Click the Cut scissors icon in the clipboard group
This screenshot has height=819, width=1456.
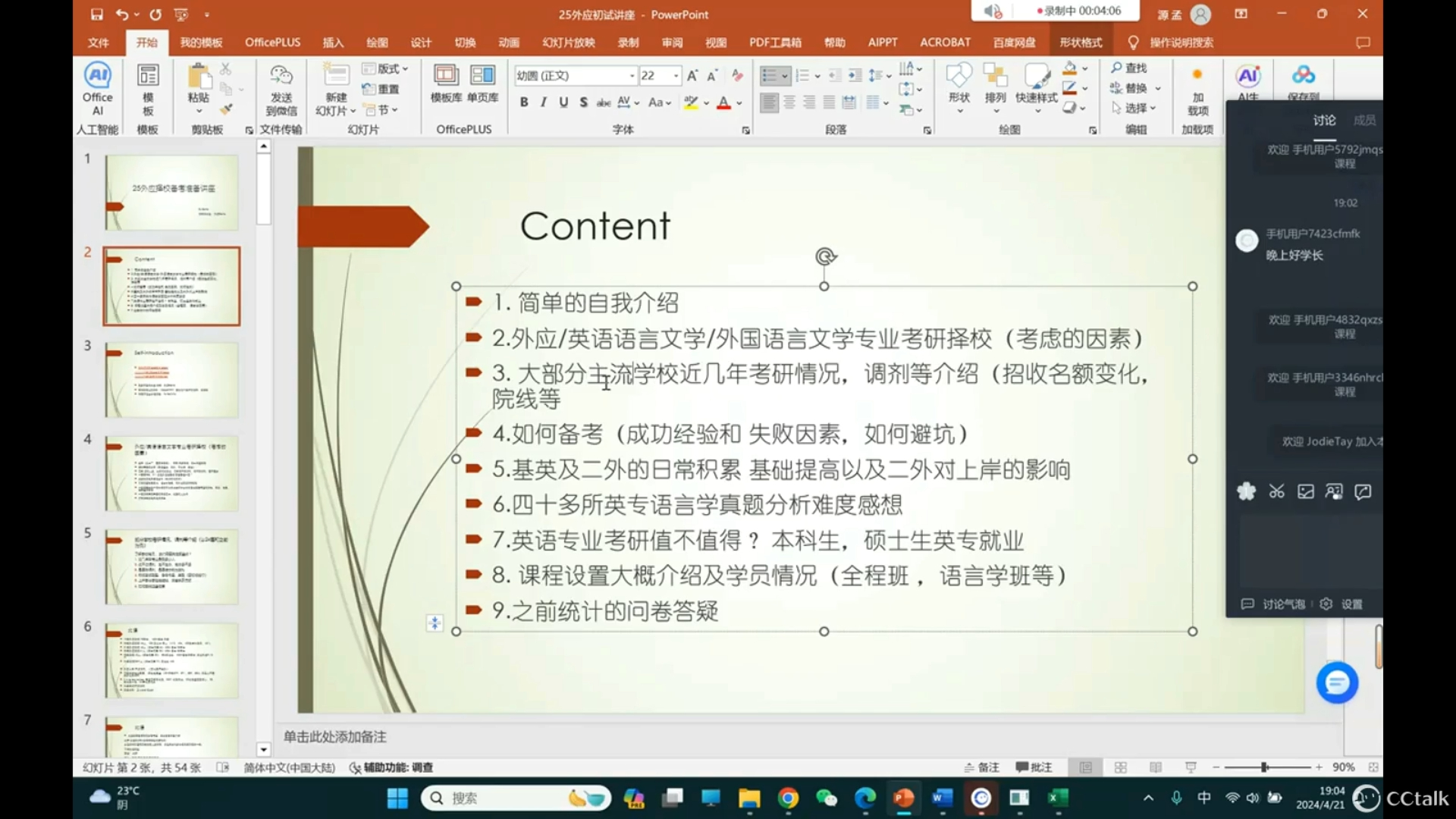pyautogui.click(x=226, y=69)
